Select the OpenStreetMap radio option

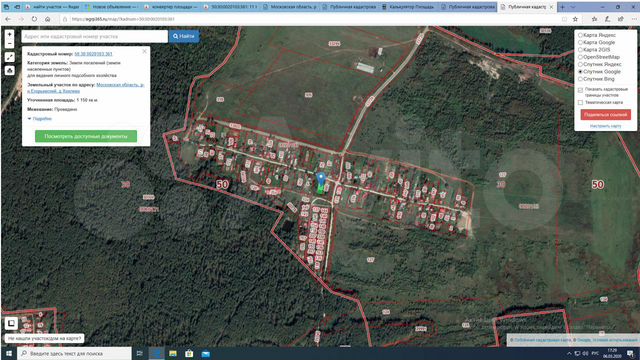pos(580,57)
